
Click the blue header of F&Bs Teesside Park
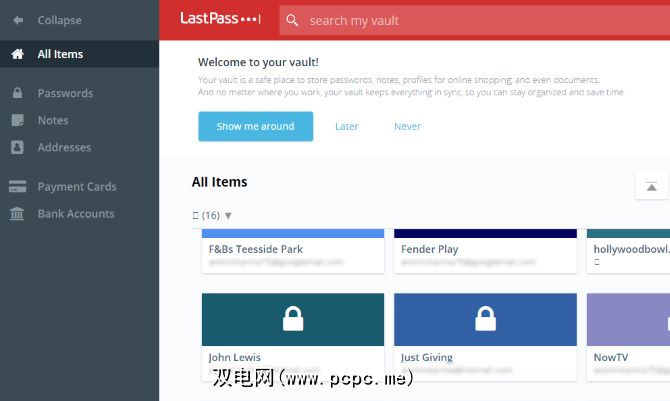click(293, 233)
